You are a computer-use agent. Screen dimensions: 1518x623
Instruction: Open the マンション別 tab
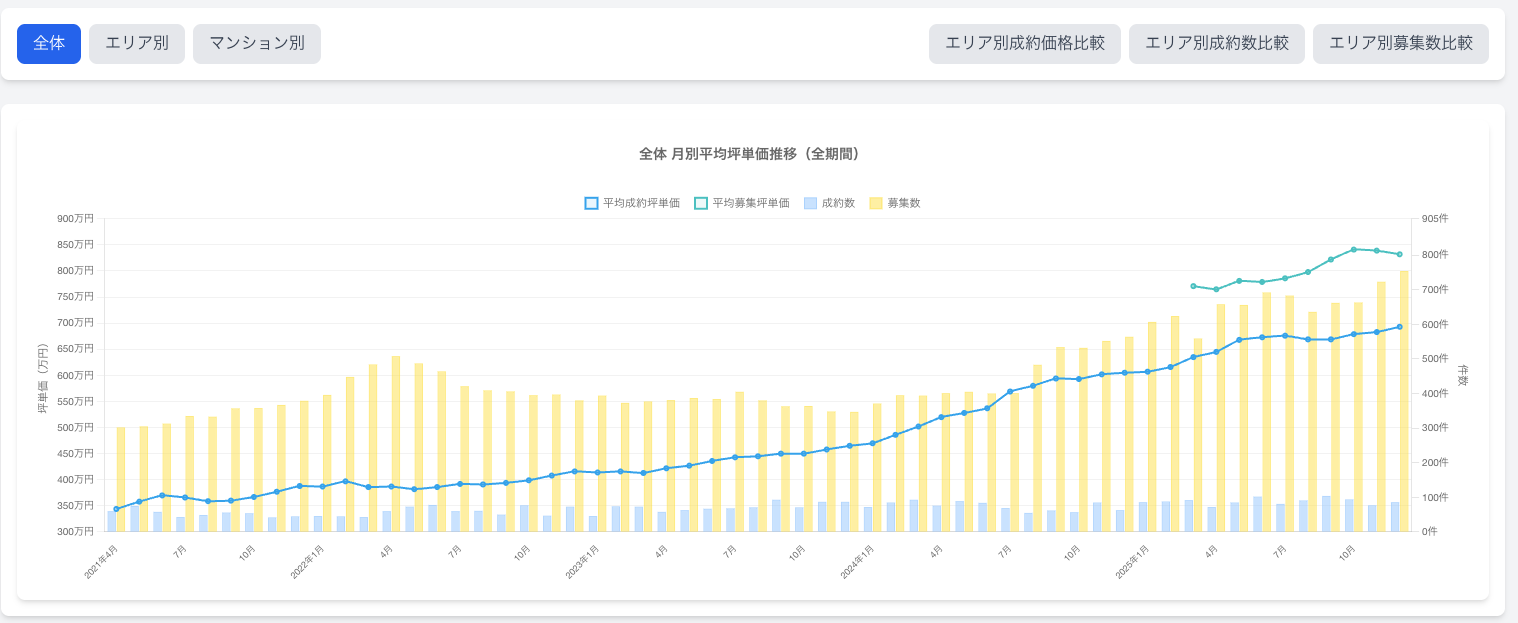(x=257, y=44)
